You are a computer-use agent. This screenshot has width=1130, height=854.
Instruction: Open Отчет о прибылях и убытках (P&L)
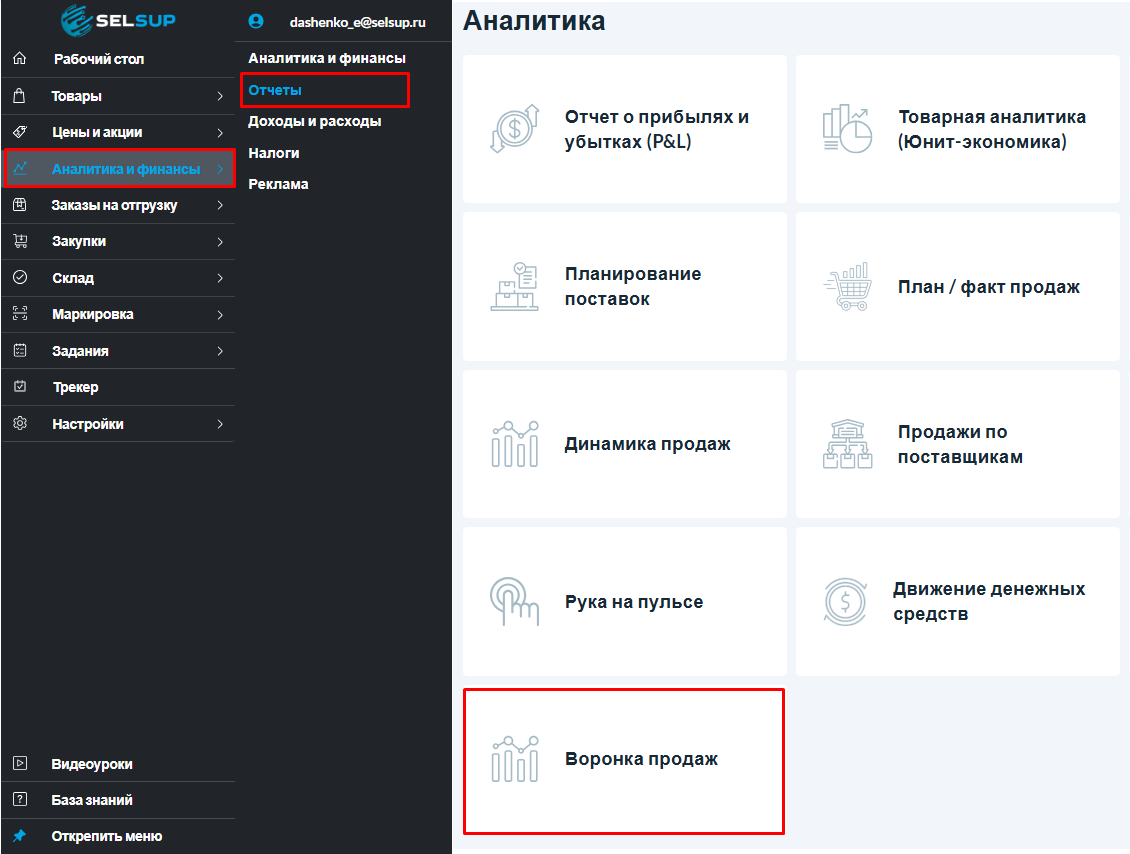coord(625,129)
